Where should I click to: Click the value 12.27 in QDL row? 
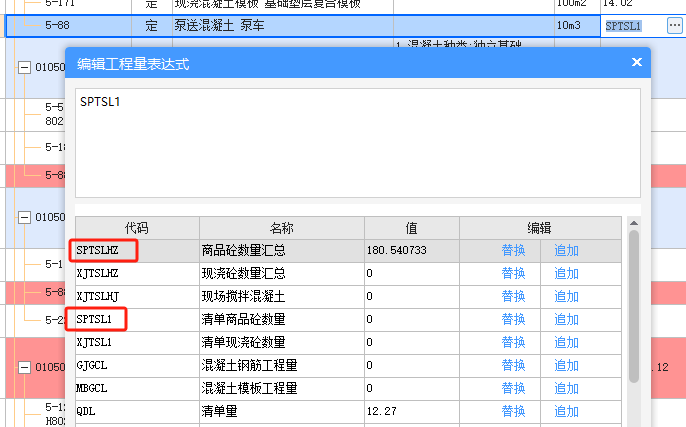(382, 411)
